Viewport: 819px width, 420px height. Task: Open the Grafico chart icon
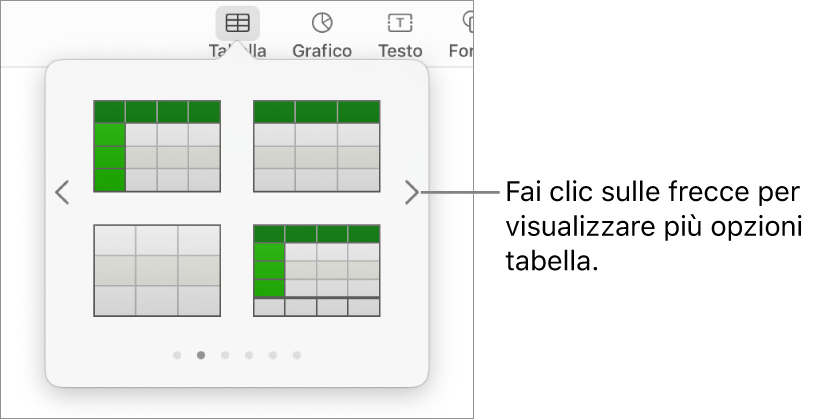tap(322, 23)
